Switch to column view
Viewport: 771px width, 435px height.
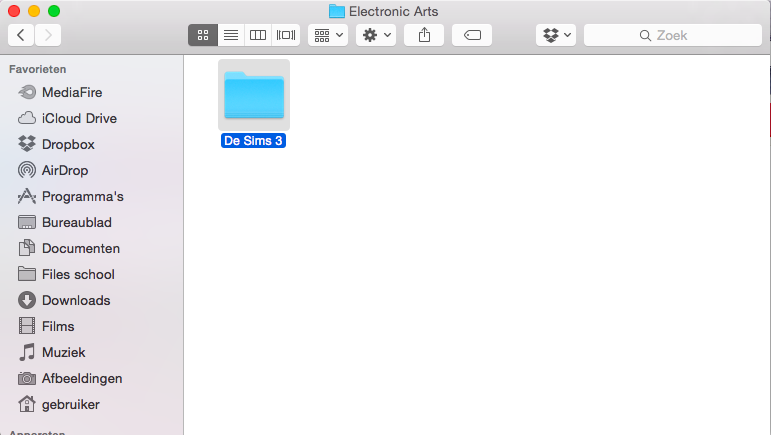point(258,35)
